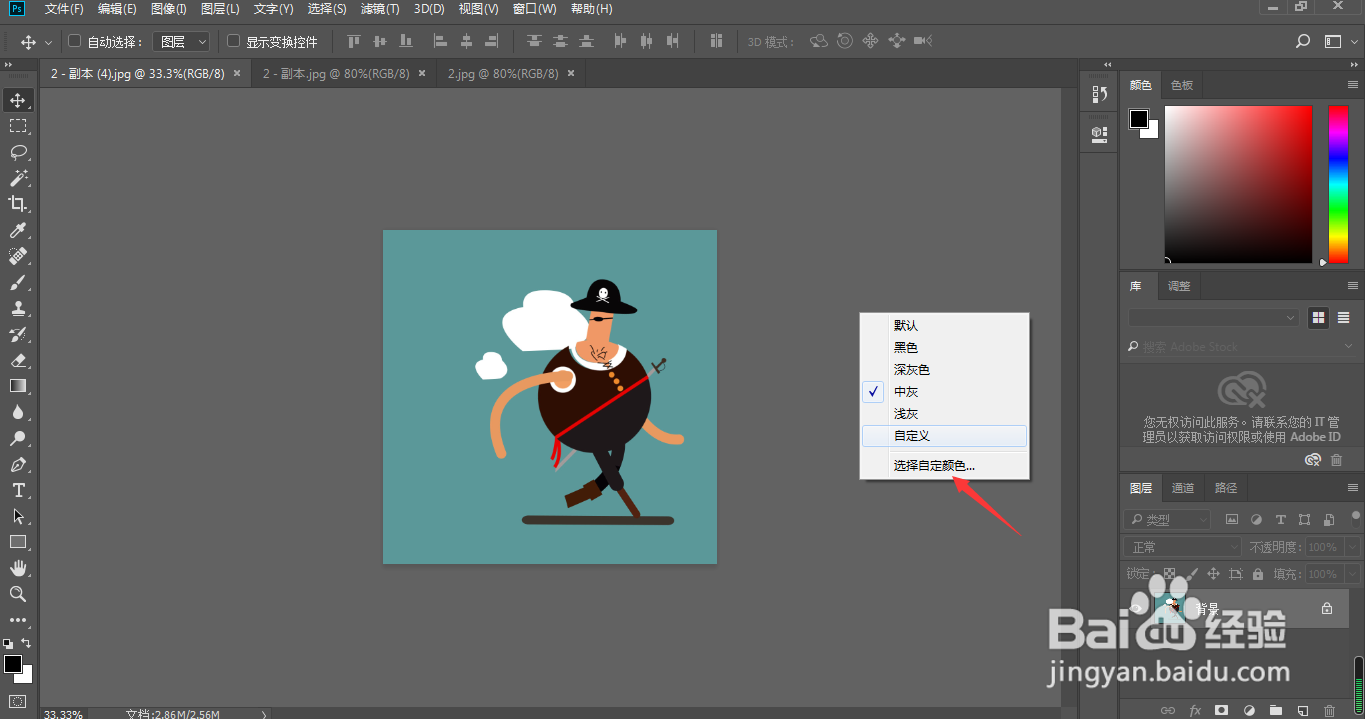Click the align top edges icon
Image resolution: width=1365 pixels, height=719 pixels.
[x=354, y=42]
